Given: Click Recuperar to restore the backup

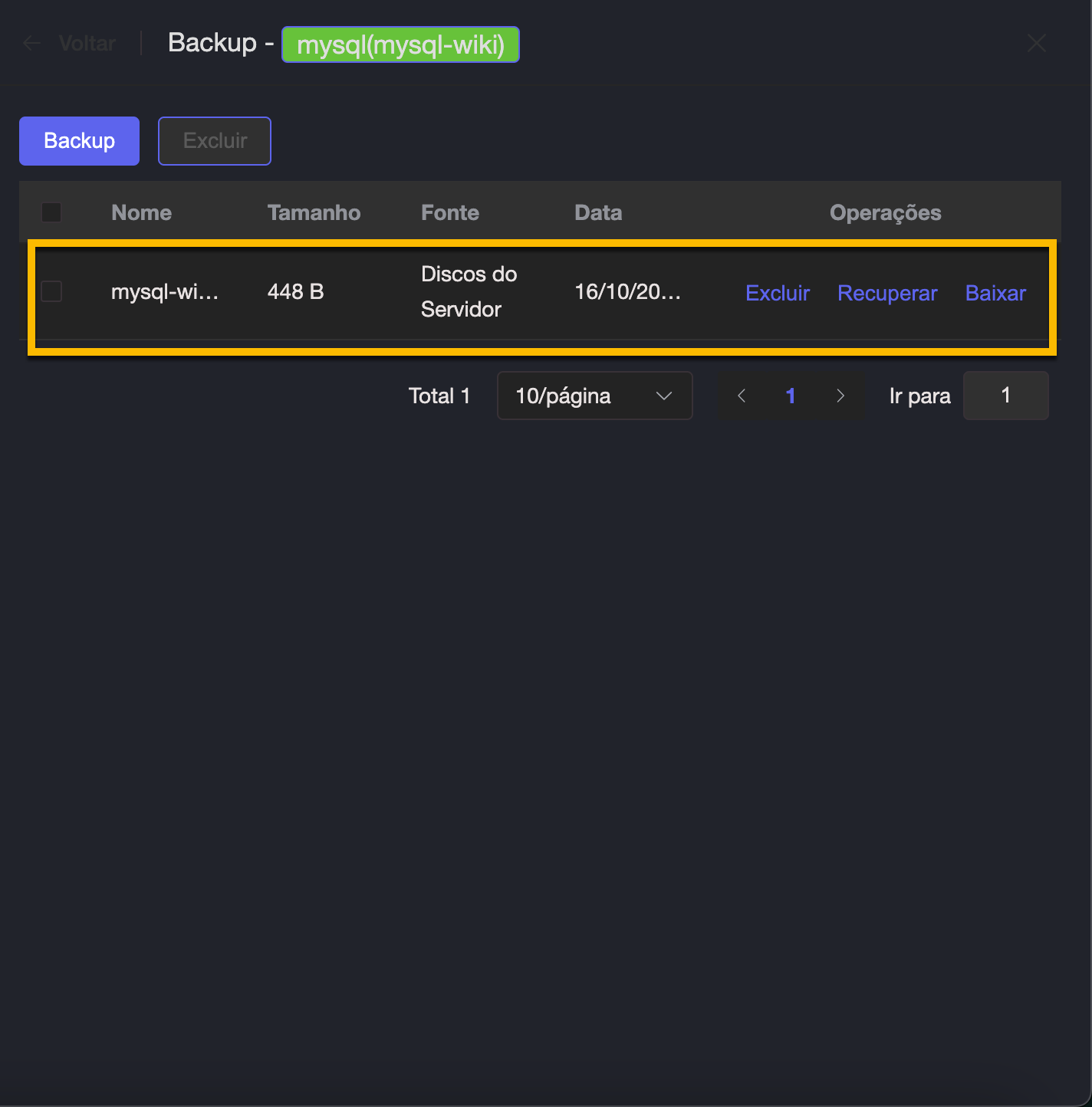Looking at the screenshot, I should click(887, 293).
